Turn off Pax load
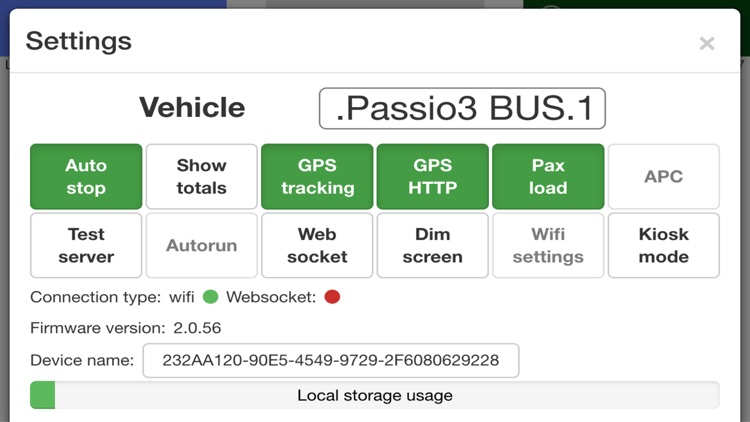This screenshot has height=422, width=750. coord(548,177)
